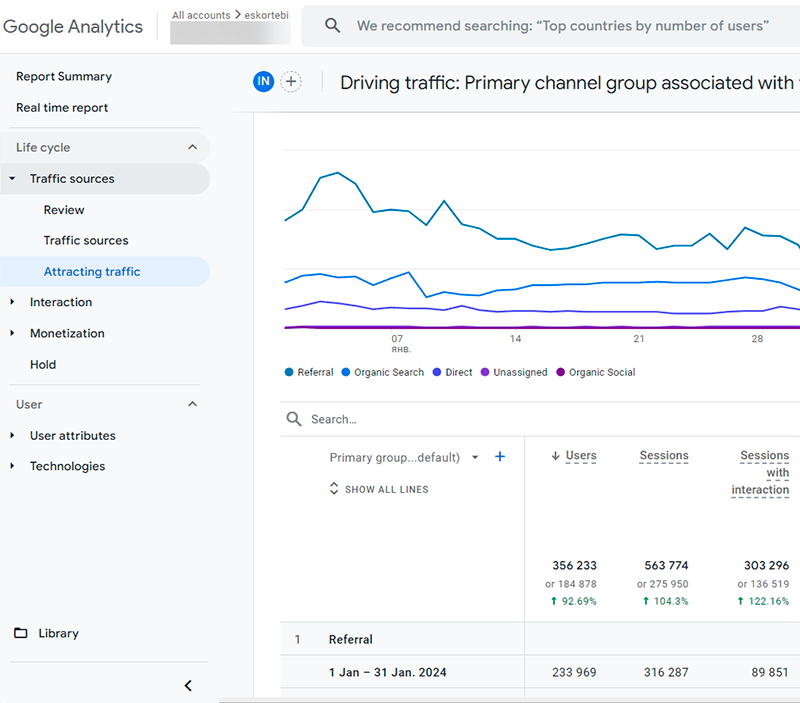Click the 07 date axis label
The width and height of the screenshot is (800, 703).
click(397, 338)
